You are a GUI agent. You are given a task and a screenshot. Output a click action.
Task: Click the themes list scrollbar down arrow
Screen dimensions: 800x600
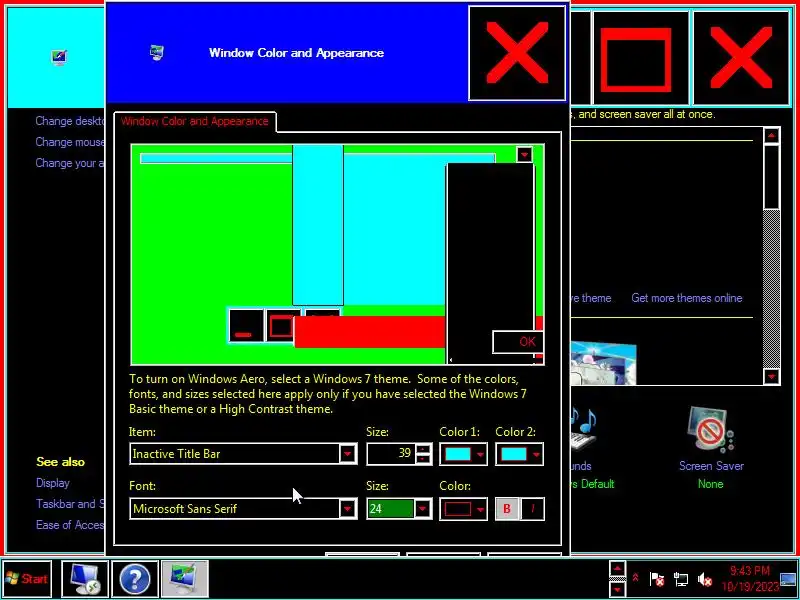click(x=771, y=377)
